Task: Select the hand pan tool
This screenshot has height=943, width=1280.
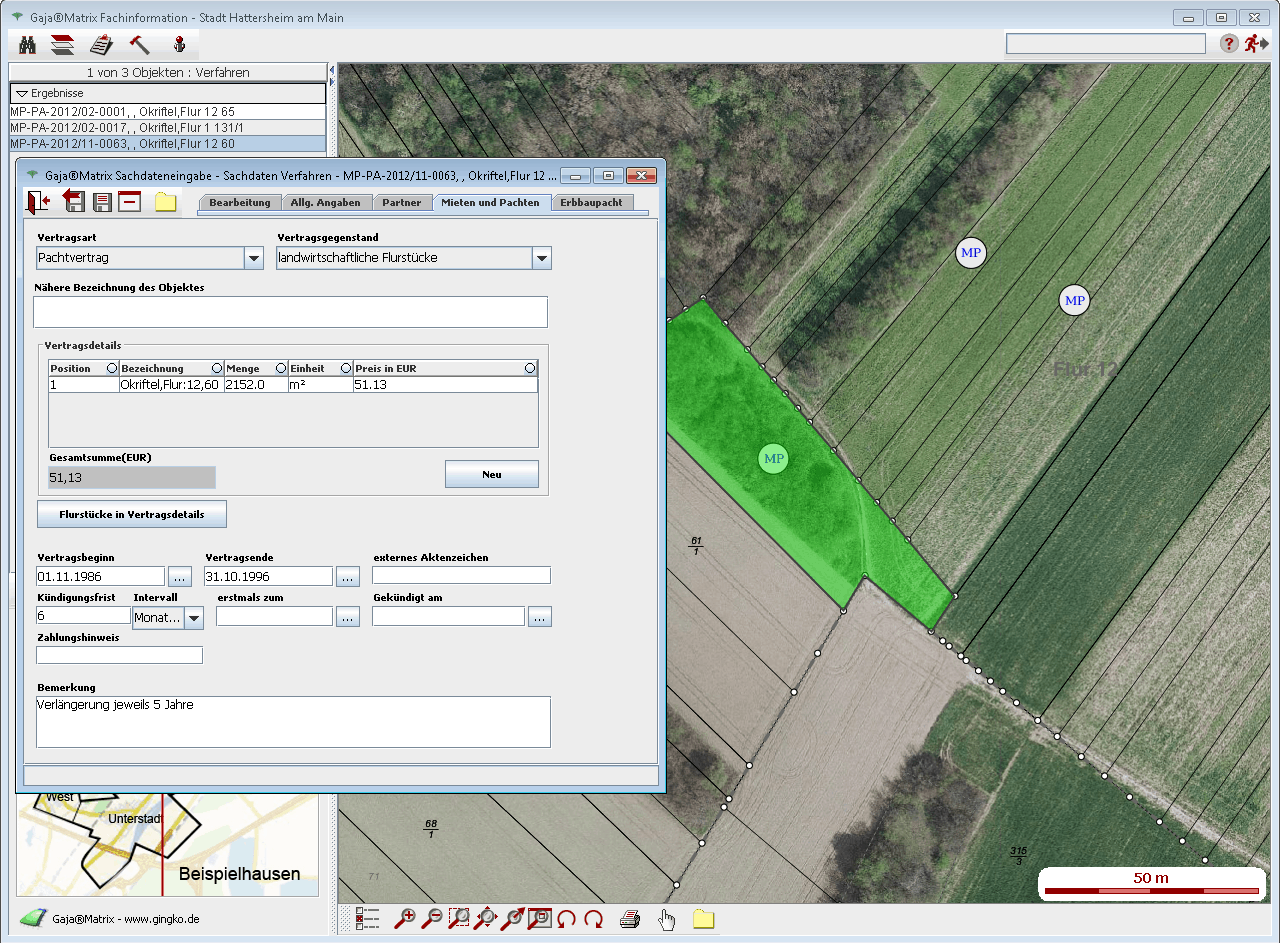Action: (666, 919)
